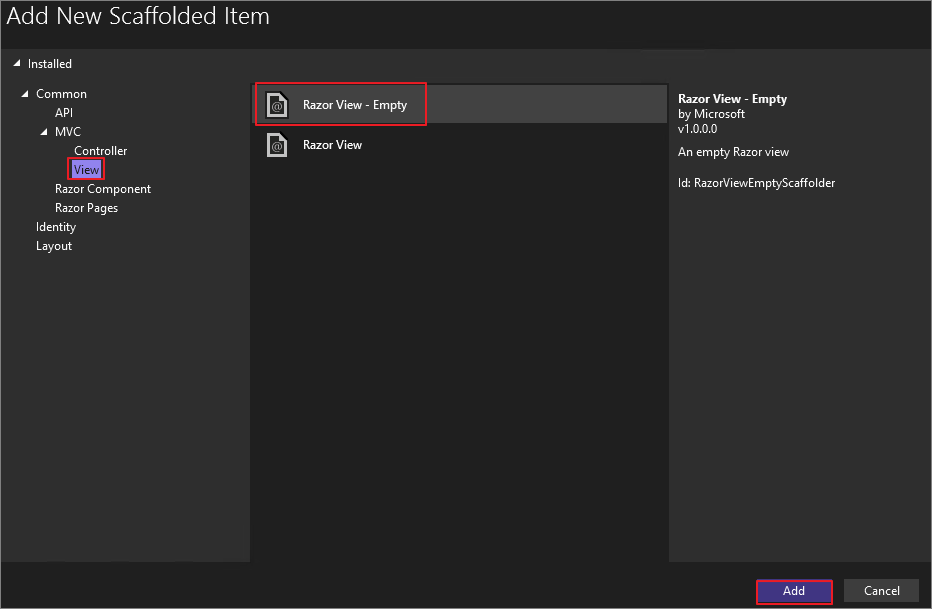Choose the Razor View template
This screenshot has width=932, height=609.
[x=459, y=145]
